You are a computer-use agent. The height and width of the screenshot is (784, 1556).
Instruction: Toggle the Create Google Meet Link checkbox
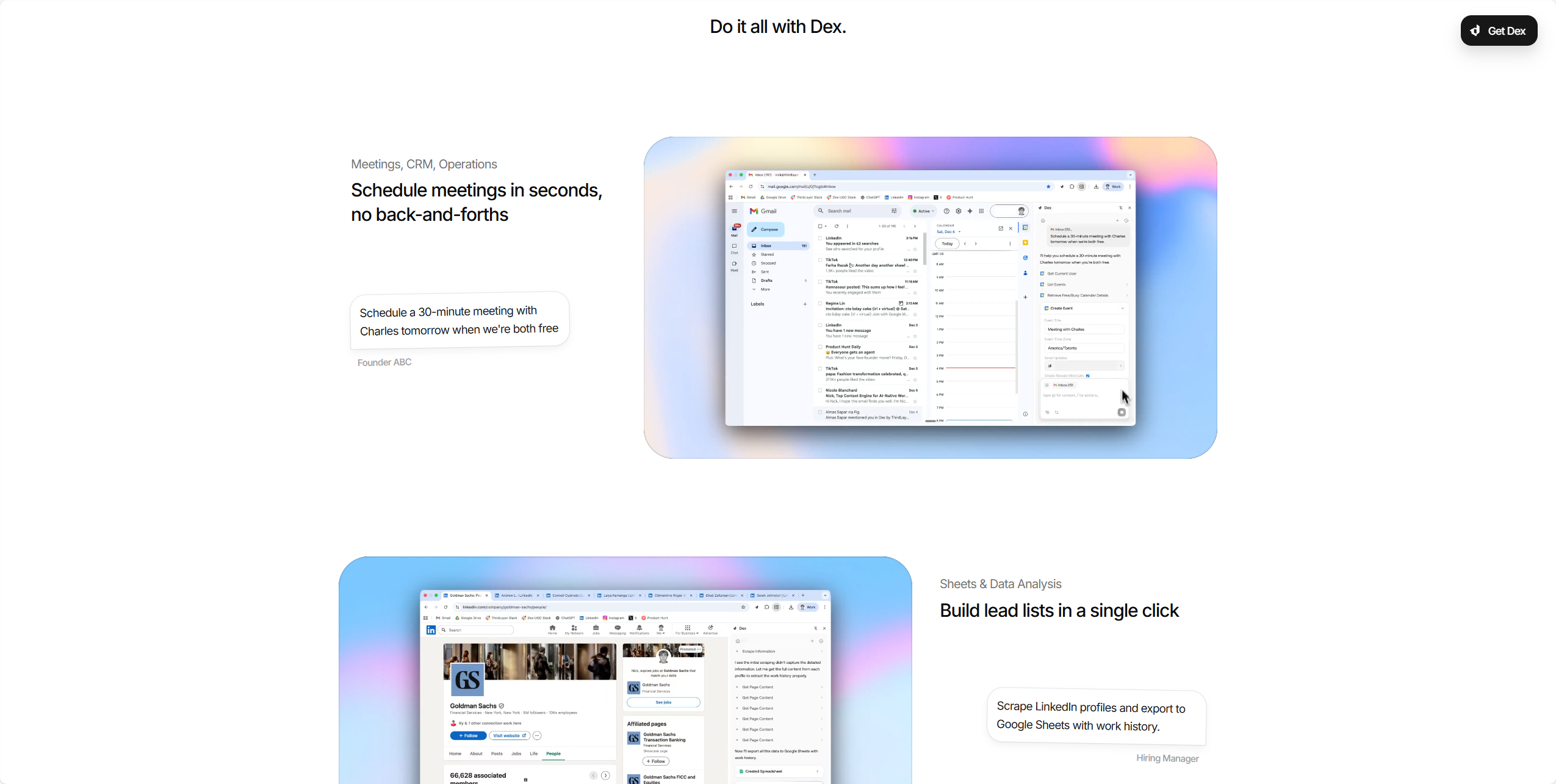click(1087, 376)
